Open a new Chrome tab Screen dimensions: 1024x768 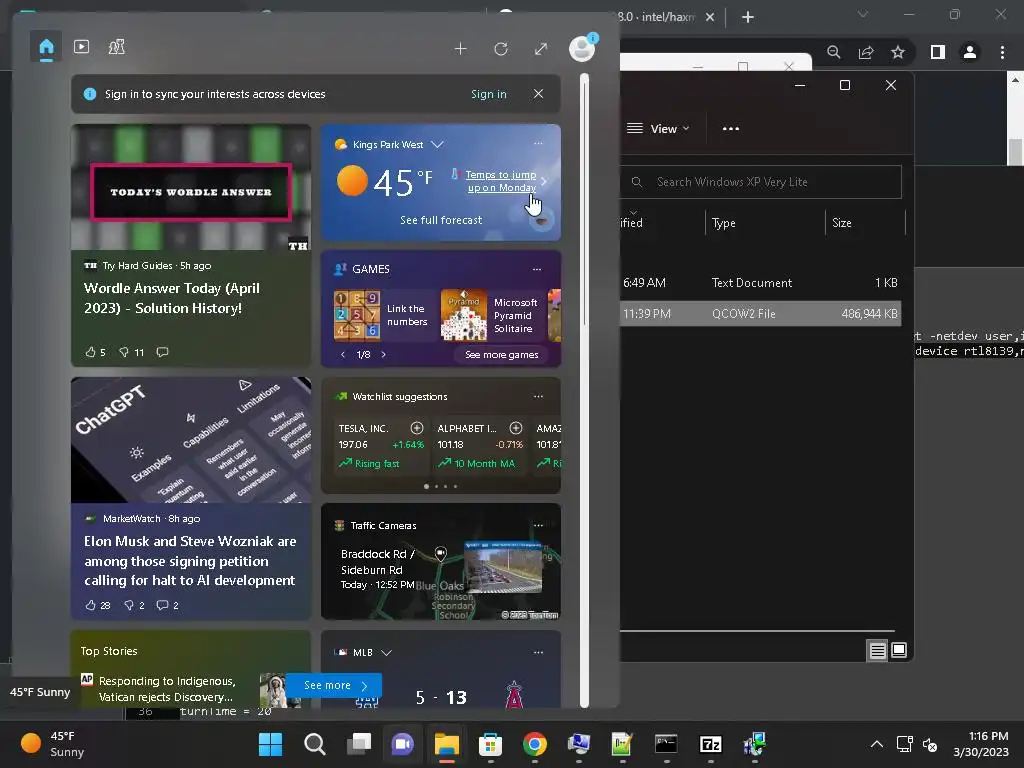(x=748, y=17)
